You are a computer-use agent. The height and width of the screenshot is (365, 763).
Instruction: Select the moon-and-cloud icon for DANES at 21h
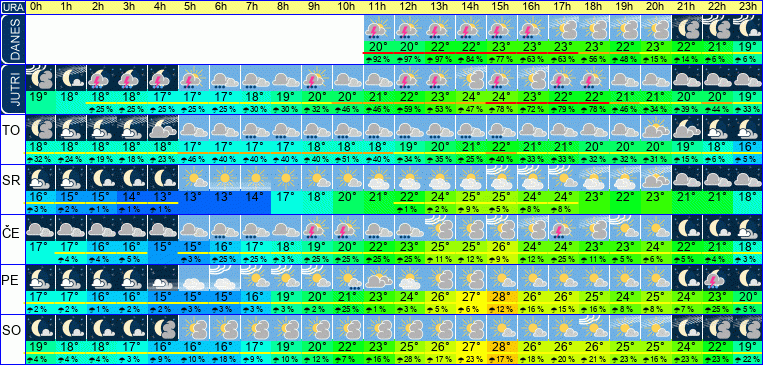click(687, 28)
